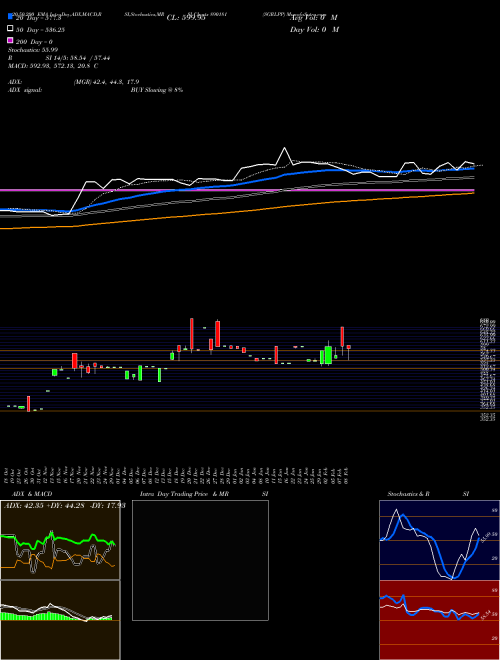
Task: Click the MACD values line in header
Action: 53,66
